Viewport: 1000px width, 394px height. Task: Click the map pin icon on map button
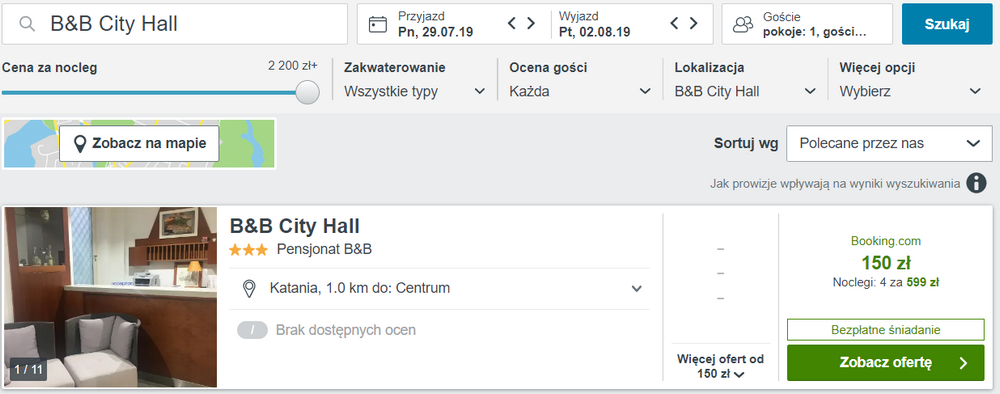[80, 144]
